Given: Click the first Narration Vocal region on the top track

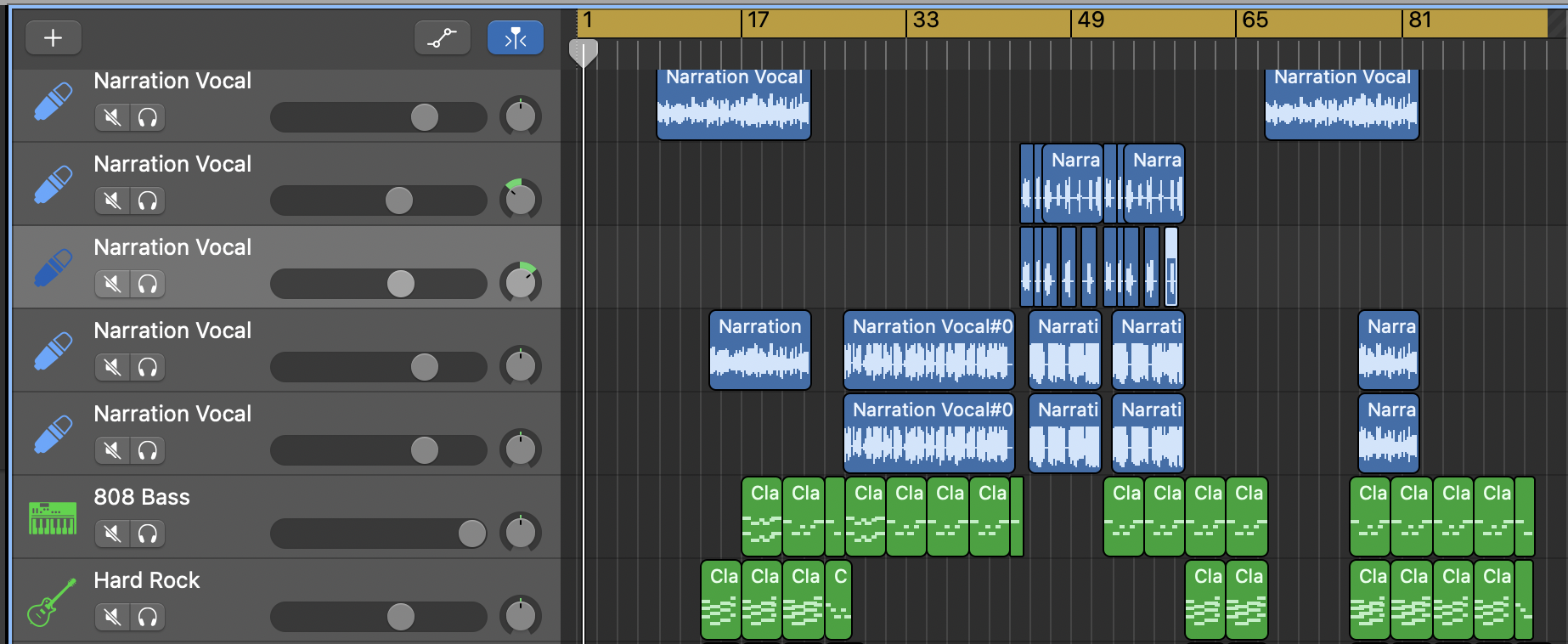Looking at the screenshot, I should click(x=734, y=104).
